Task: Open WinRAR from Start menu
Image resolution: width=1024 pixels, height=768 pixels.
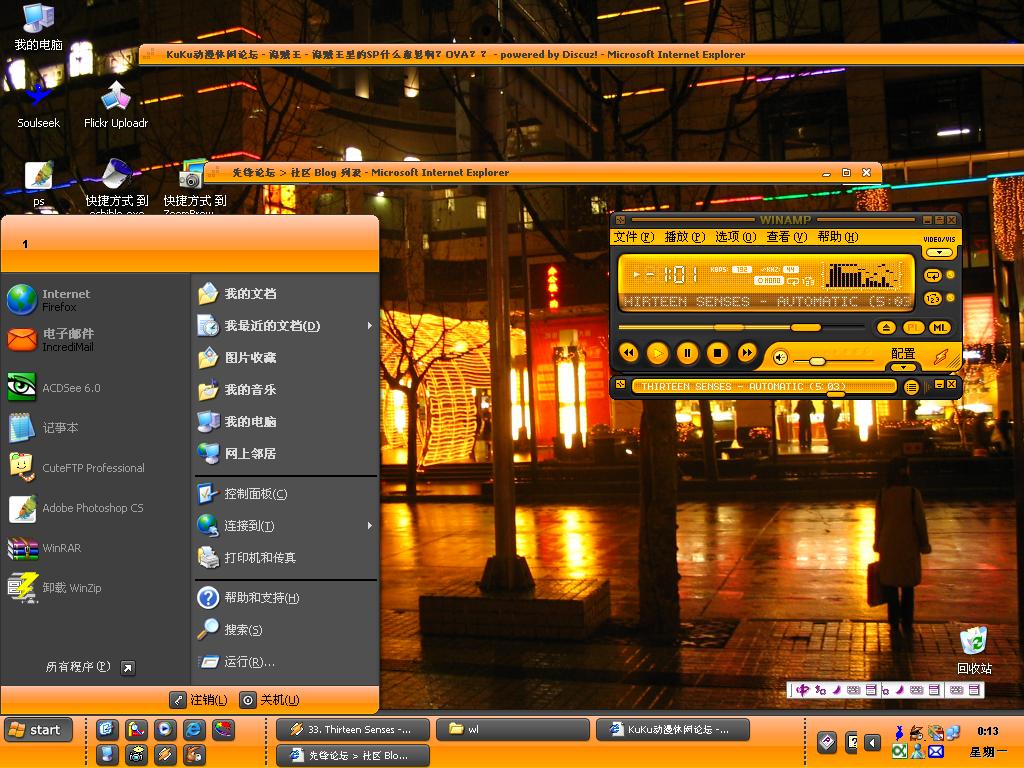Action: click(95, 548)
